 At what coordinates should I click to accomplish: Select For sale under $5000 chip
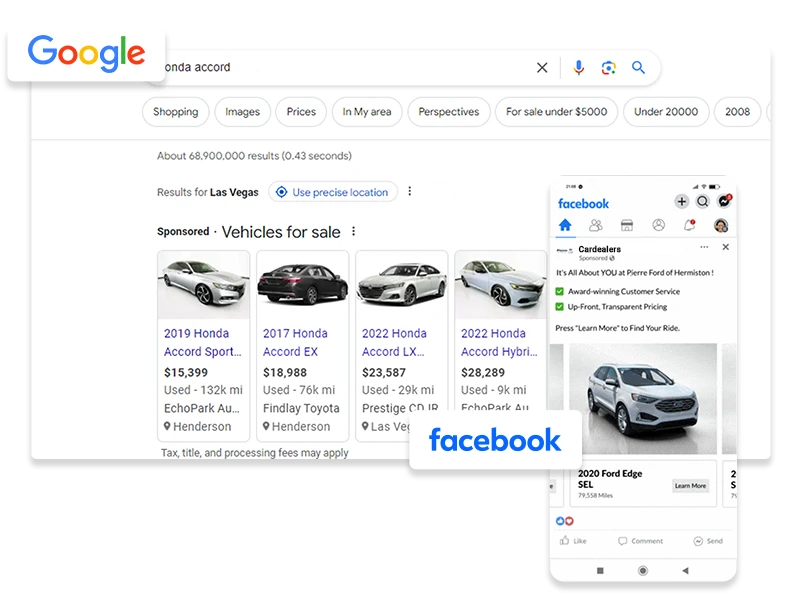[x=557, y=112]
